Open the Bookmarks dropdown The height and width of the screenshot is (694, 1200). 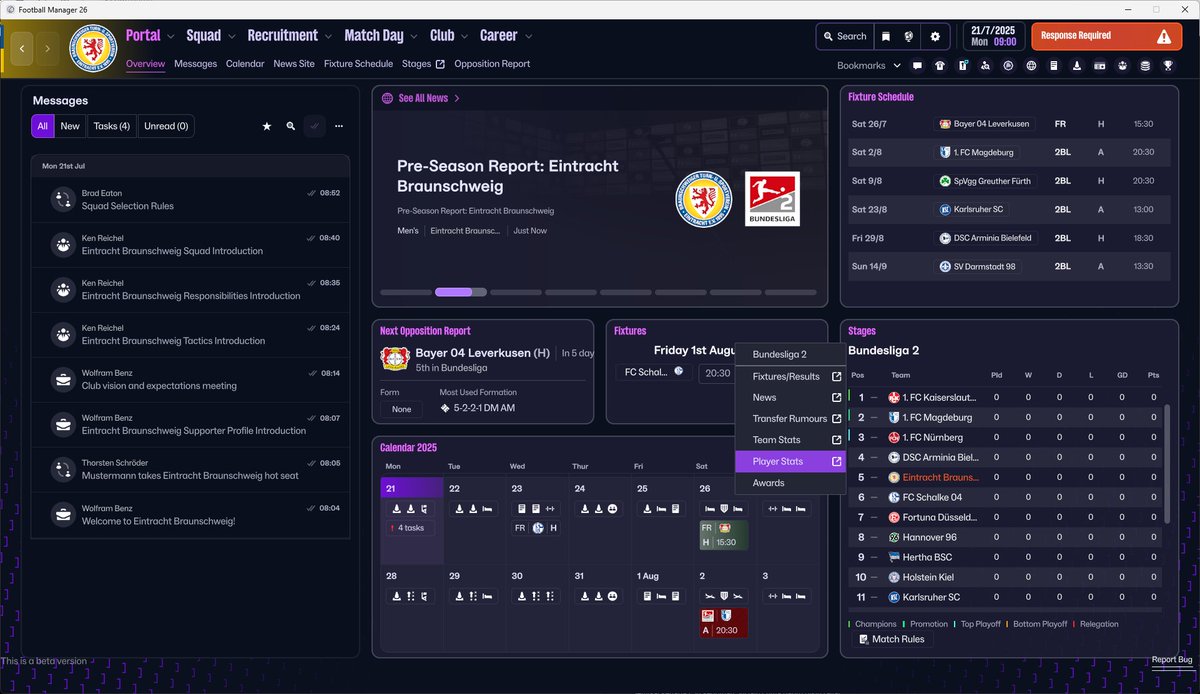(x=866, y=65)
